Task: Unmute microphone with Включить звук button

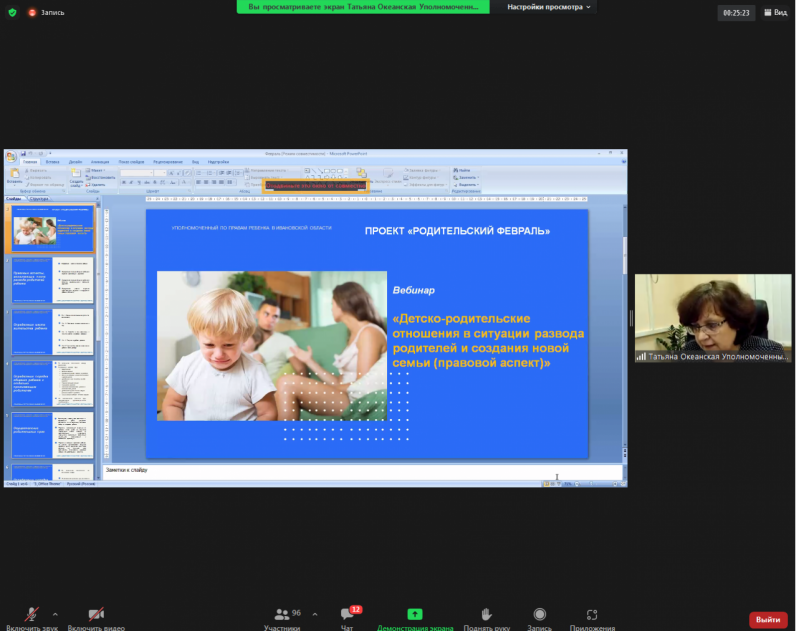Action: click(x=30, y=616)
